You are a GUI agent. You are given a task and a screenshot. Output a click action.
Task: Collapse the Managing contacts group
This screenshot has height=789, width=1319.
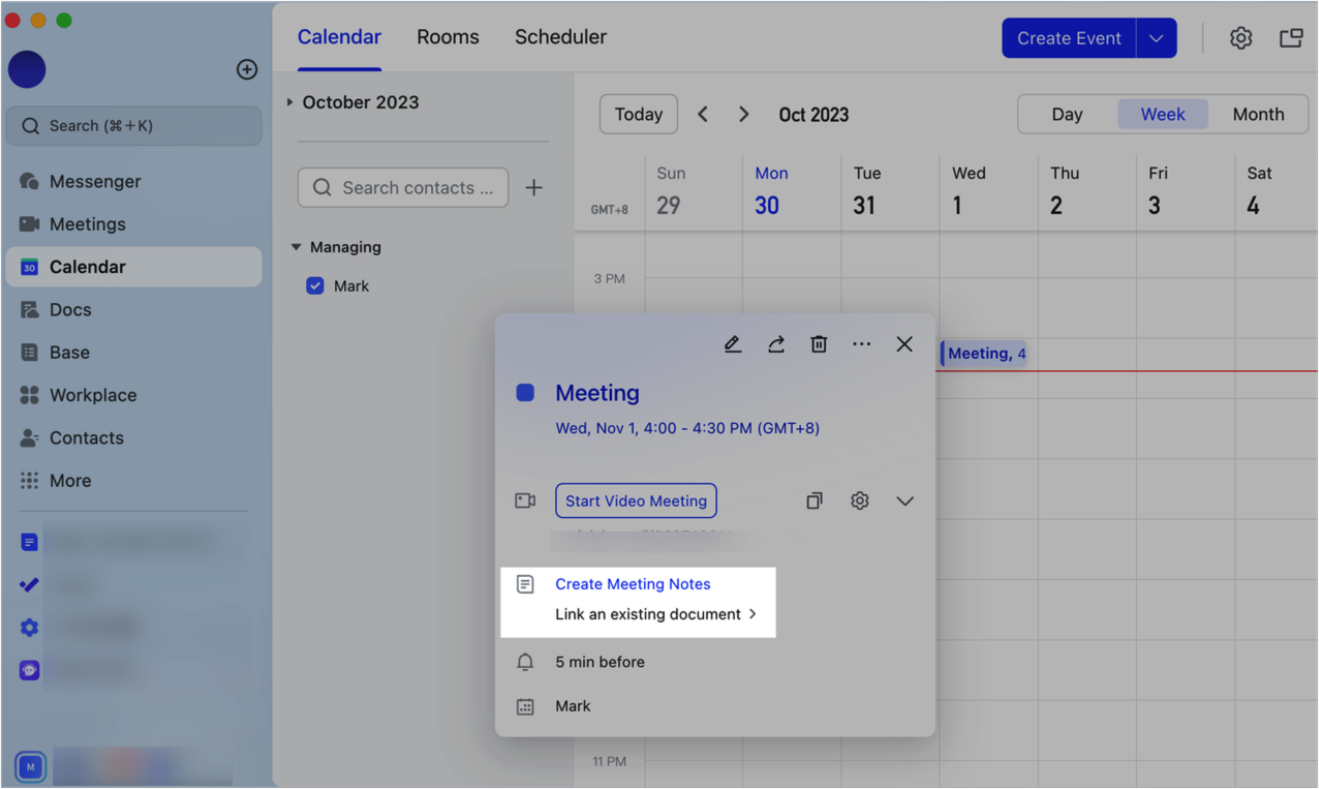[295, 247]
